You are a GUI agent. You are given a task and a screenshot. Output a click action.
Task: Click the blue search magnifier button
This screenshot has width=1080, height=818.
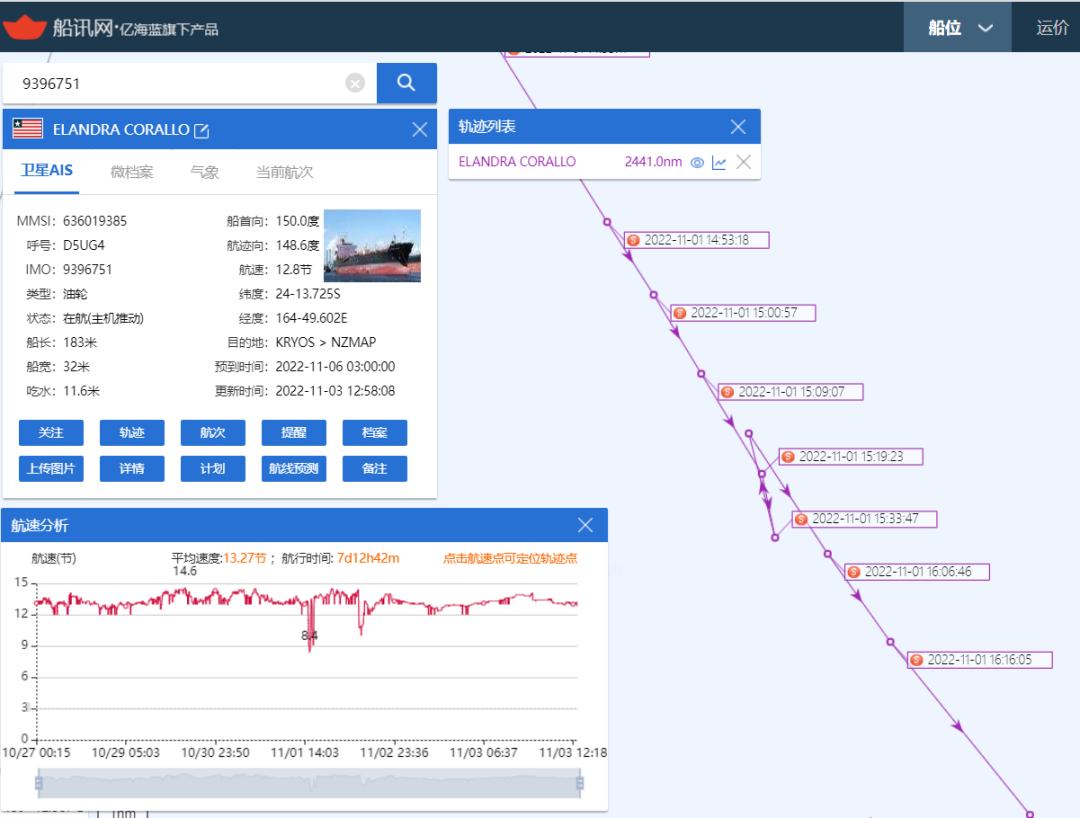406,83
